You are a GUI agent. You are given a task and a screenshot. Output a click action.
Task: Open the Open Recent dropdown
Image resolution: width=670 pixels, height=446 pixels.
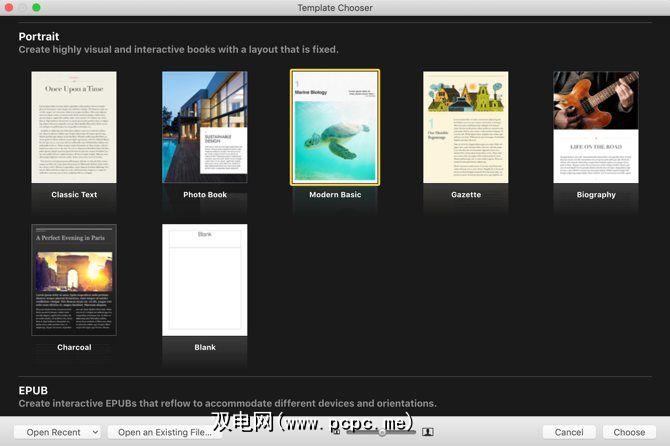click(x=57, y=432)
